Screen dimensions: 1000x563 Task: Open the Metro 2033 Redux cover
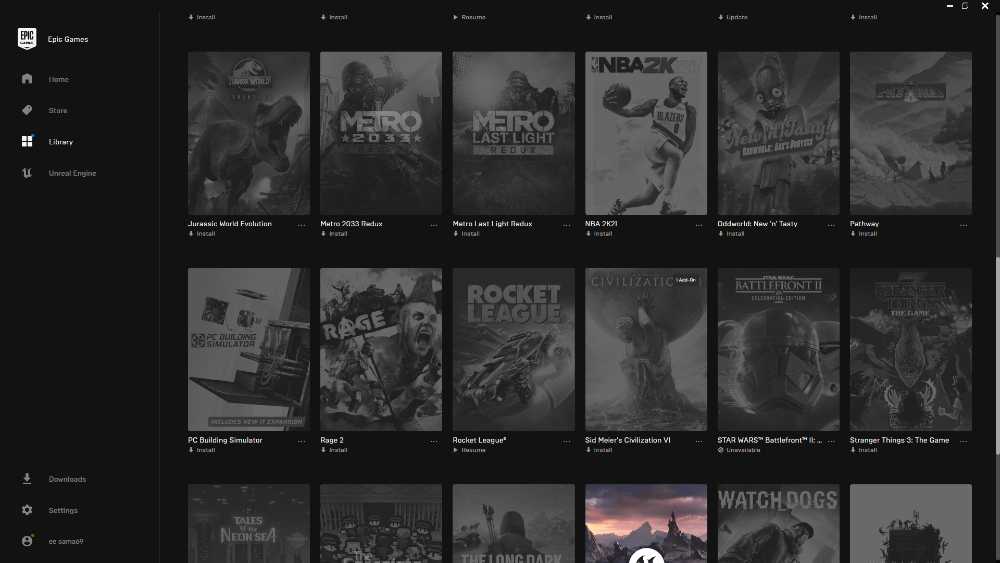pos(381,133)
